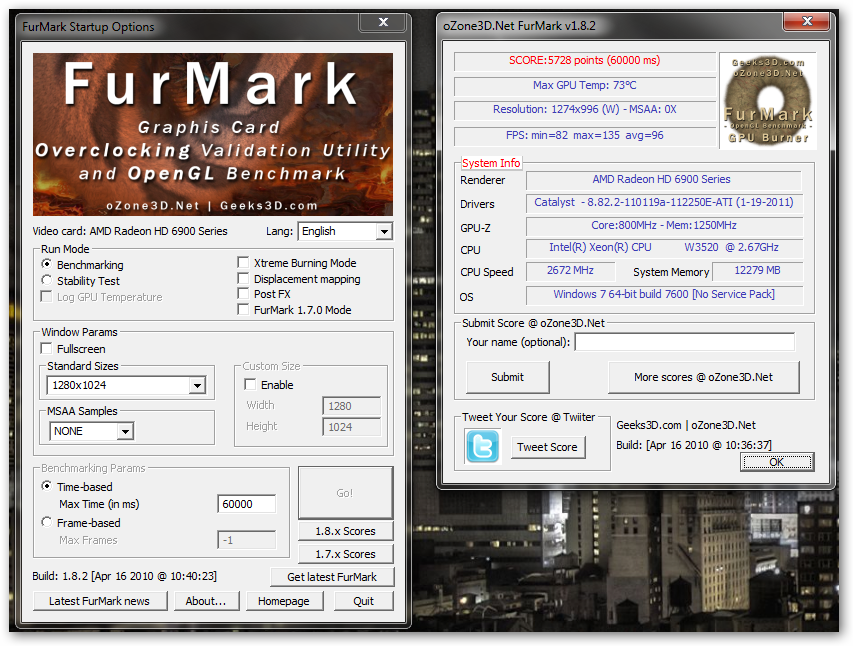Submit the score to oZone3D.Net

point(508,377)
